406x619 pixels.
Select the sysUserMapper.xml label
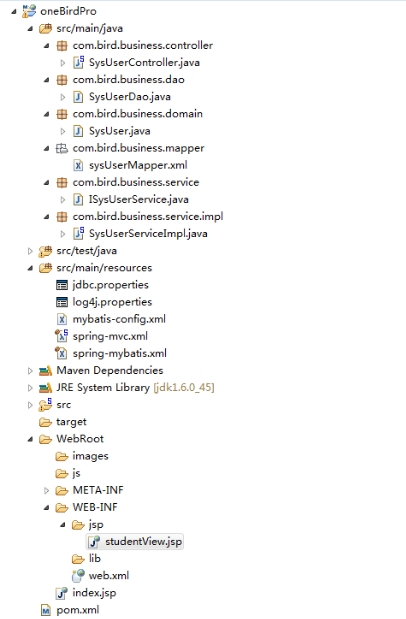pos(138,165)
